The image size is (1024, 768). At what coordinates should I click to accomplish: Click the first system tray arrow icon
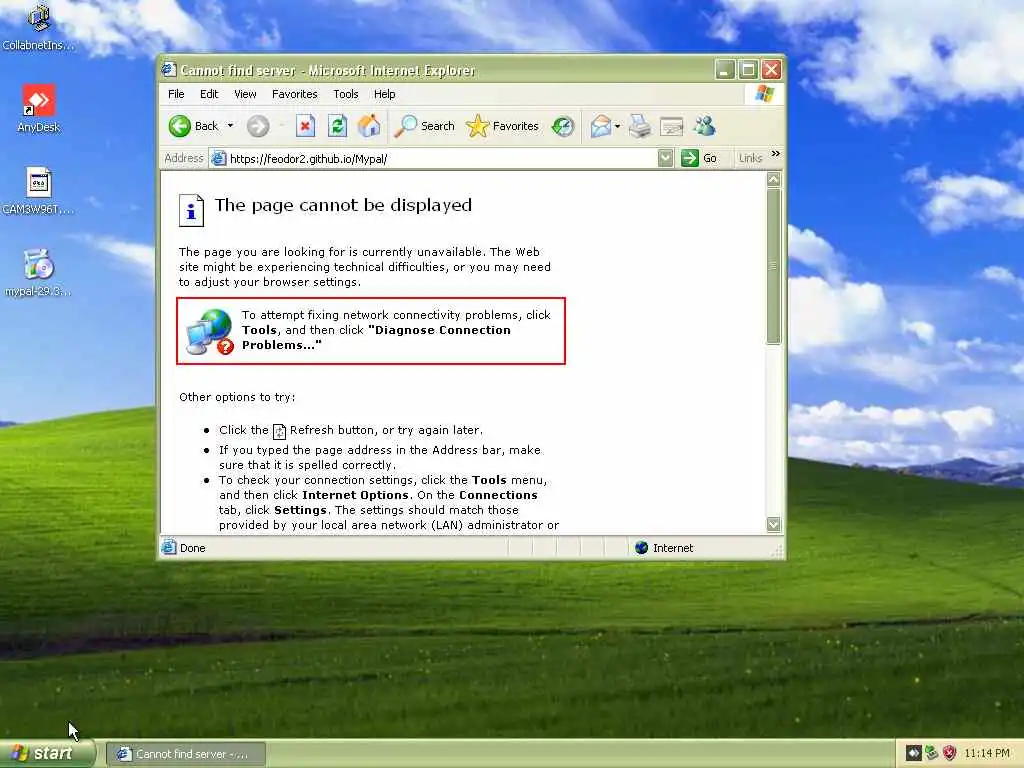913,754
